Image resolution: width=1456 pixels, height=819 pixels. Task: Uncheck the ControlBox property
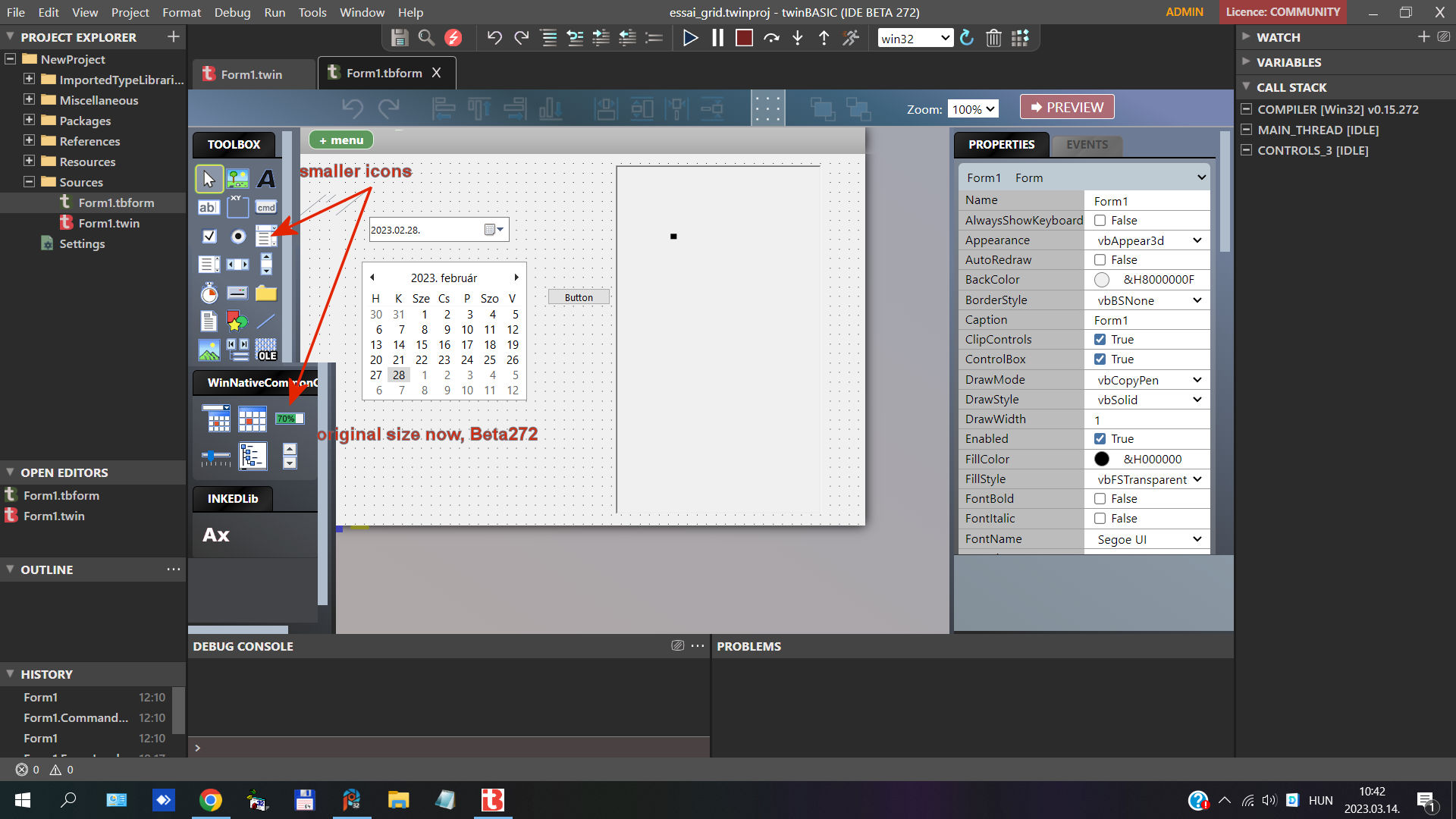pos(1100,359)
